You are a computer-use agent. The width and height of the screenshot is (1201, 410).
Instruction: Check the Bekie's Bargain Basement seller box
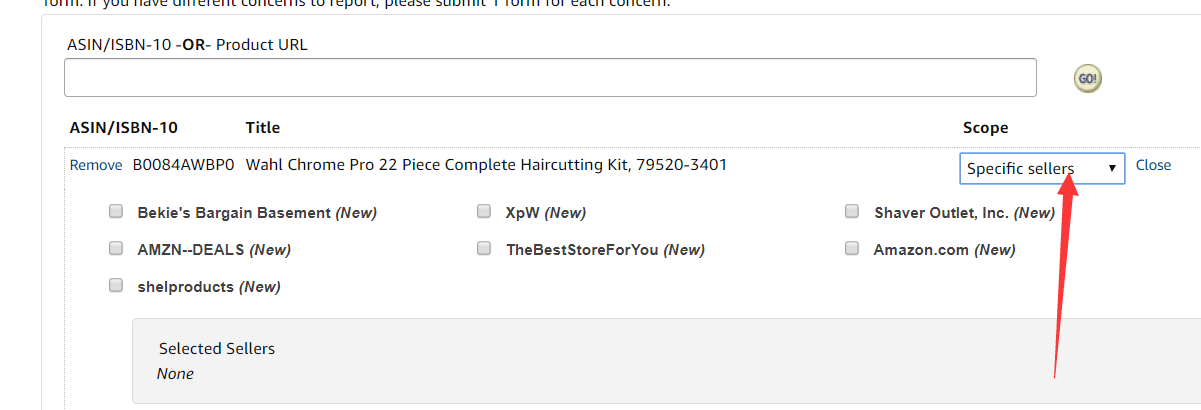pos(116,212)
